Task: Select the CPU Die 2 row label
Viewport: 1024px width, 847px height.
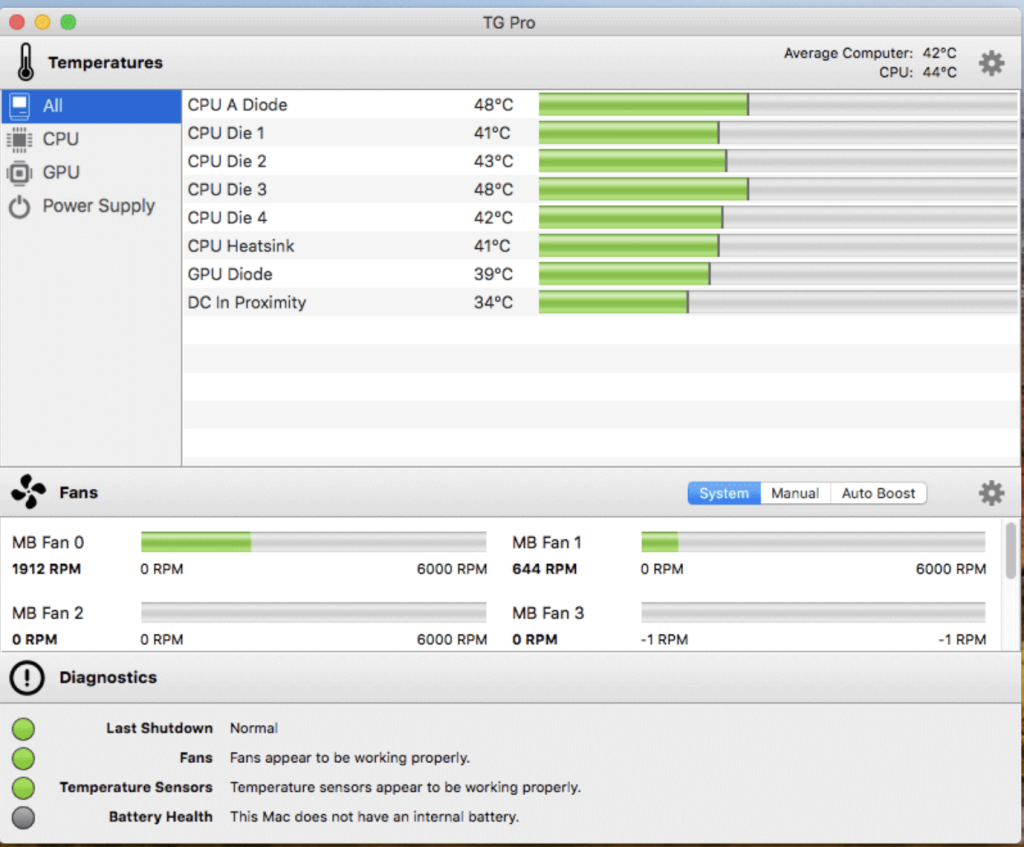Action: (227, 161)
